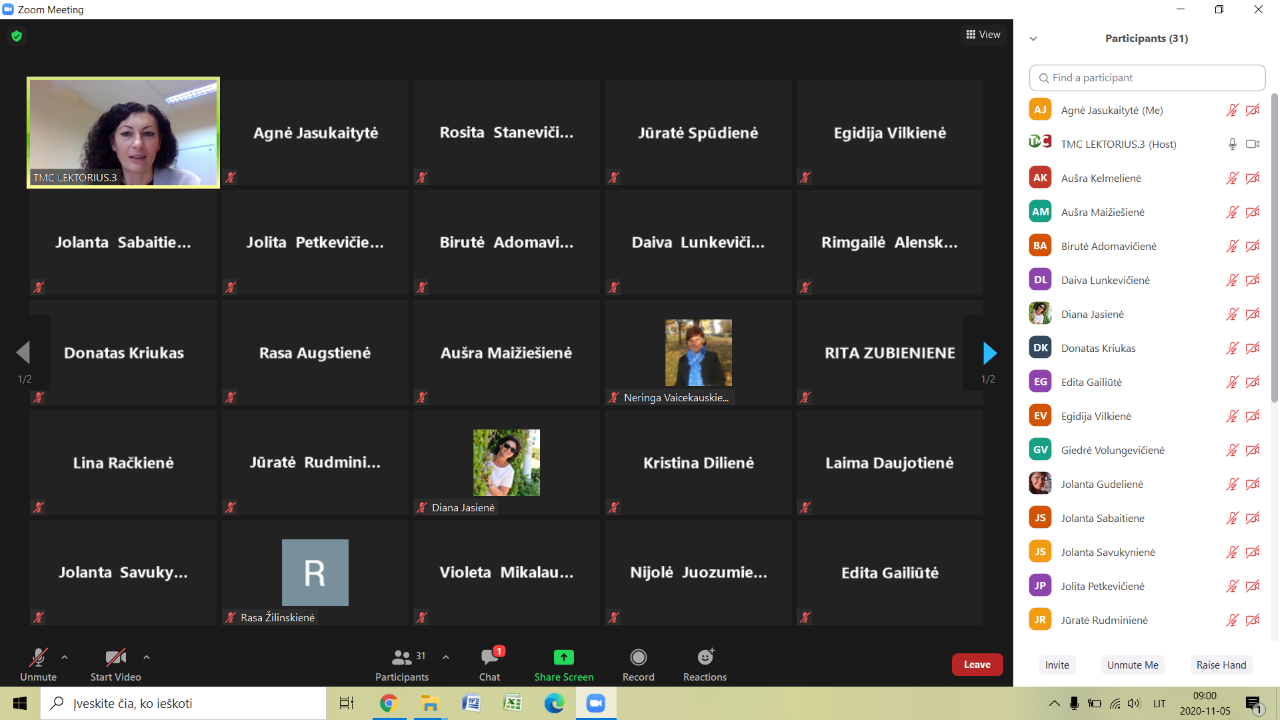This screenshot has height=720, width=1280.
Task: Go to previous page of video tiles
Action: pos(23,353)
